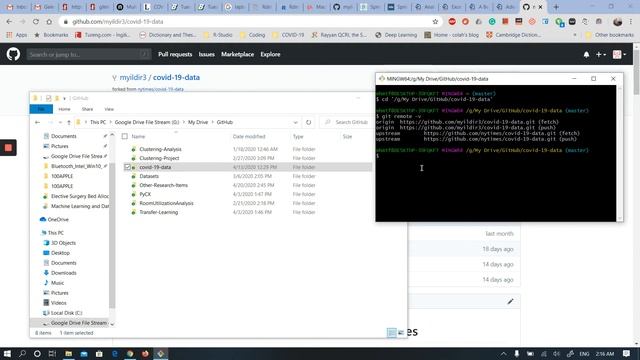Select the PyCK folder
The image size is (640, 360).
click(x=145, y=194)
